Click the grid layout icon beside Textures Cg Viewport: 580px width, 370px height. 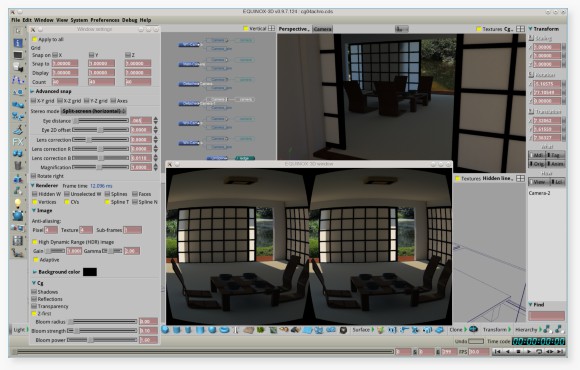[x=520, y=28]
